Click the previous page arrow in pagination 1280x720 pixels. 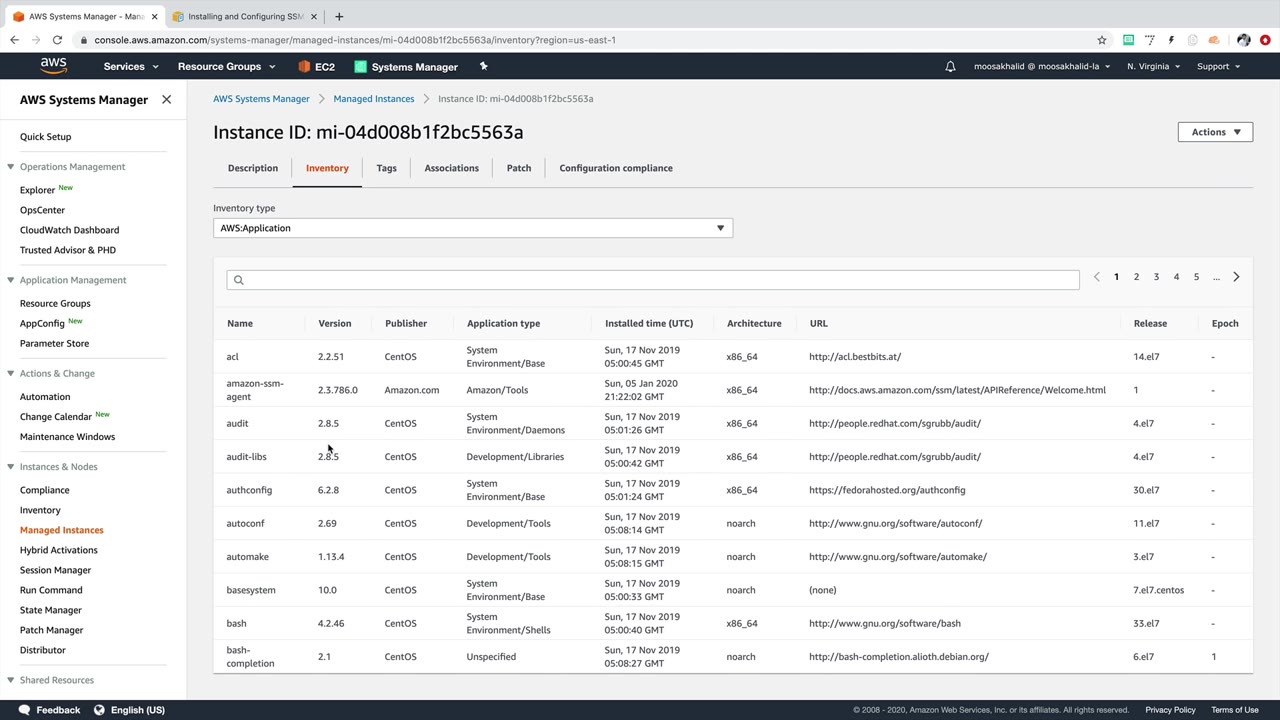(x=1096, y=277)
